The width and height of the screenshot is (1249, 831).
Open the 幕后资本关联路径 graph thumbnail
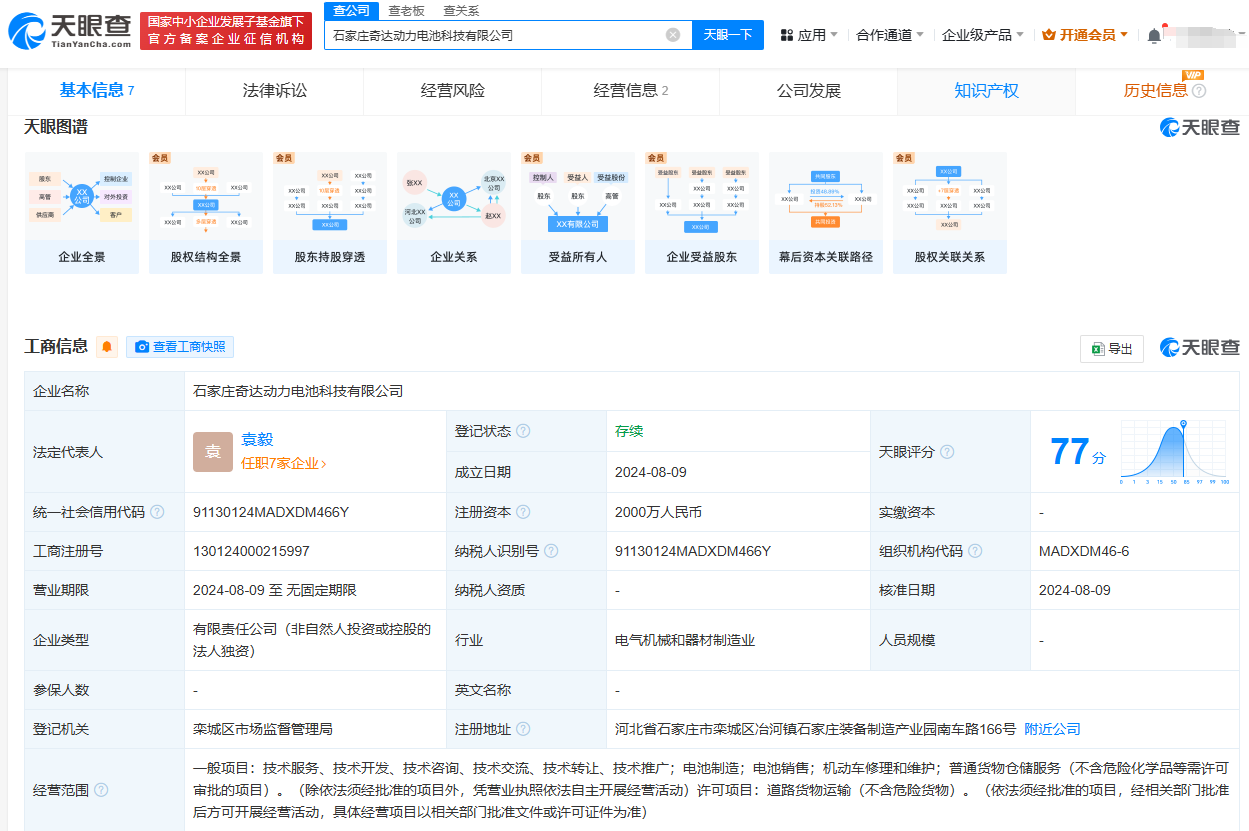(826, 213)
